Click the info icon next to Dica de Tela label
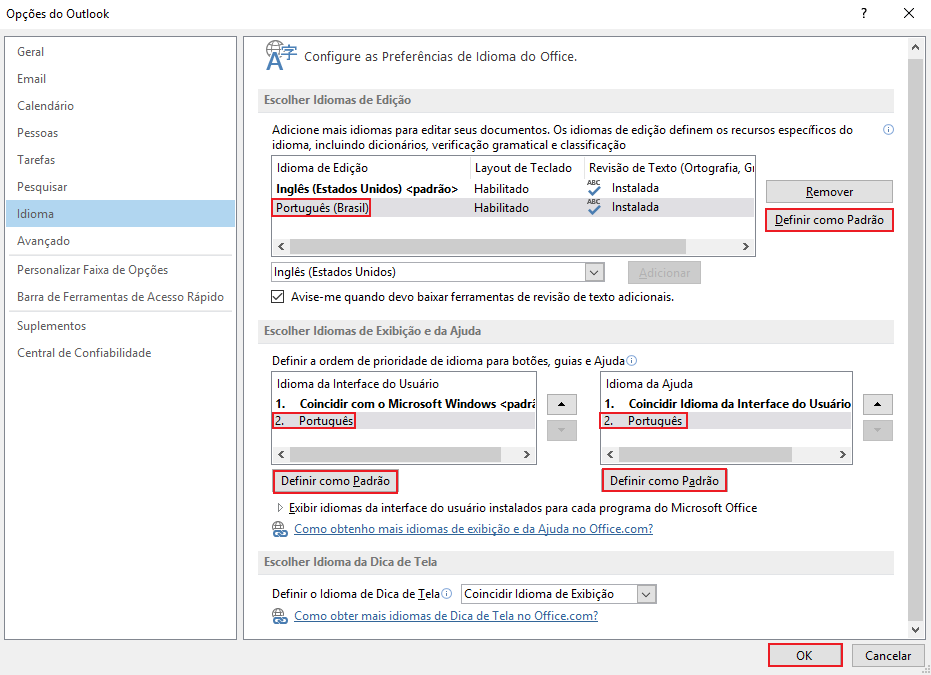 pos(447,593)
